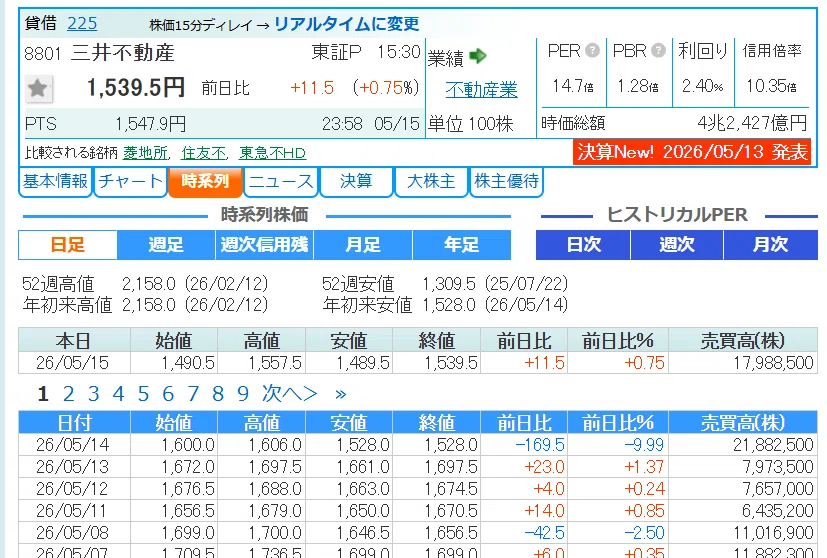This screenshot has width=827, height=558.
Task: Select 月足 monthly price series
Action: point(363,245)
